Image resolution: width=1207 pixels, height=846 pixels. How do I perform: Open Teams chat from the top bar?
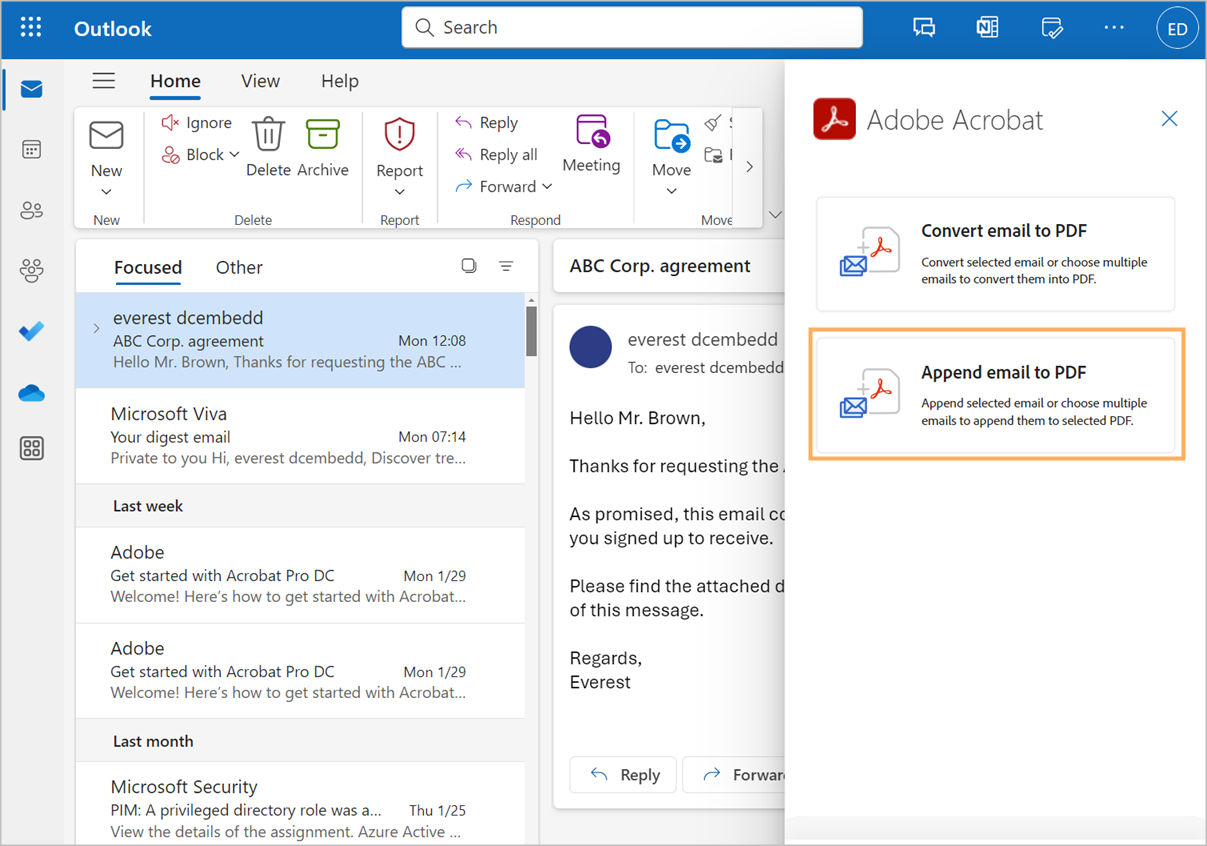[x=924, y=28]
